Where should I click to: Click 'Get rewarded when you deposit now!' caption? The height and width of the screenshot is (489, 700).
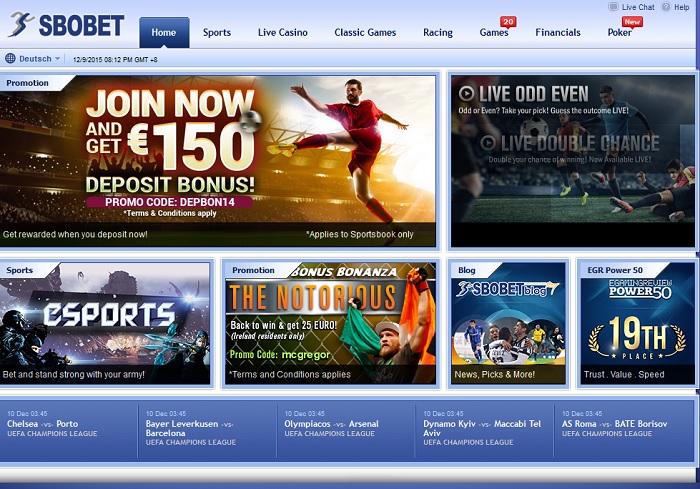coord(75,234)
